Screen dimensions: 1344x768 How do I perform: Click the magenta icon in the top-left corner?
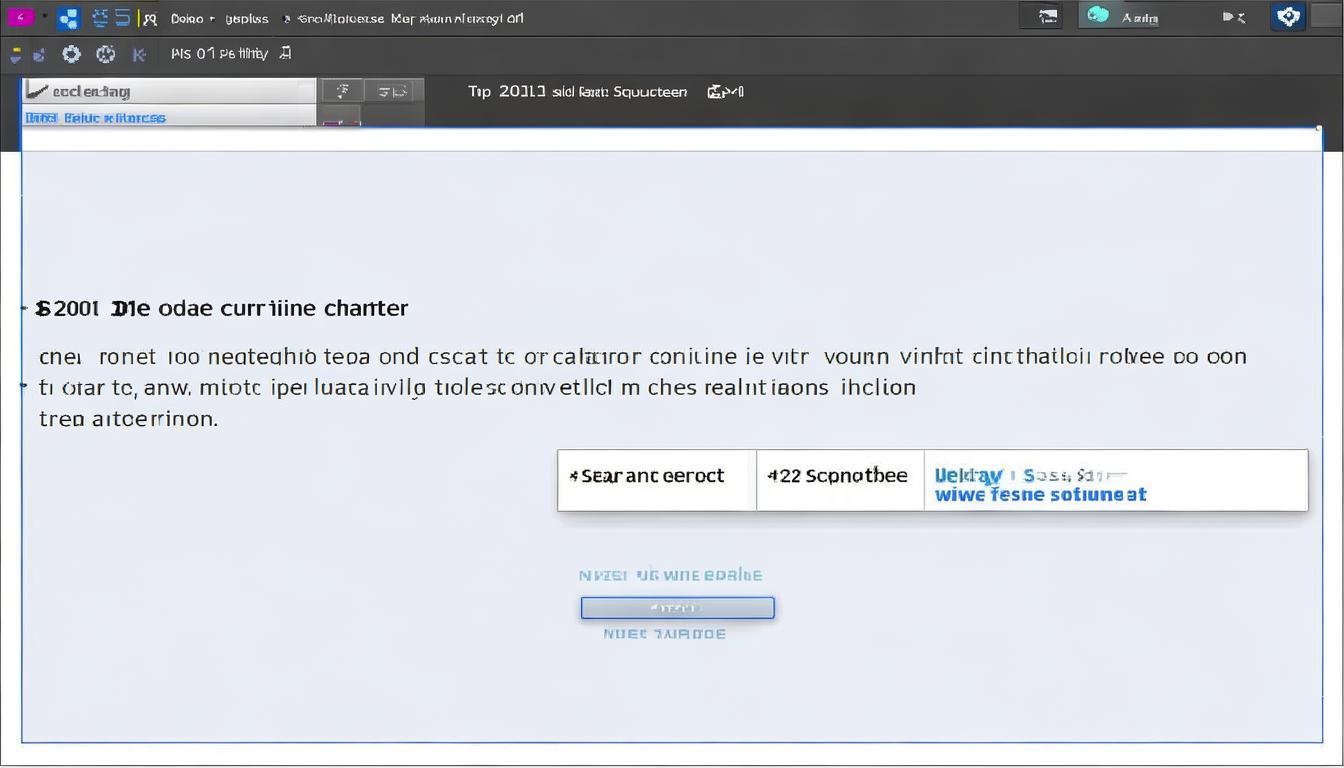click(x=20, y=17)
